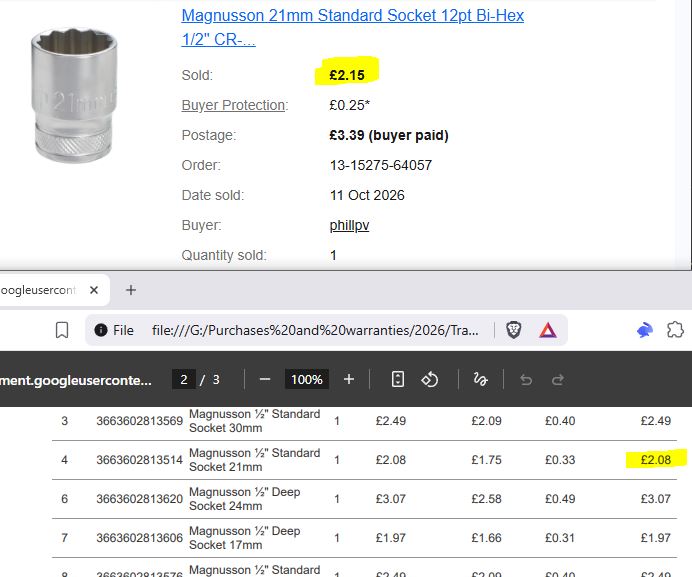Image resolution: width=692 pixels, height=577 pixels.
Task: Open Brave Shields lion icon
Action: click(513, 330)
